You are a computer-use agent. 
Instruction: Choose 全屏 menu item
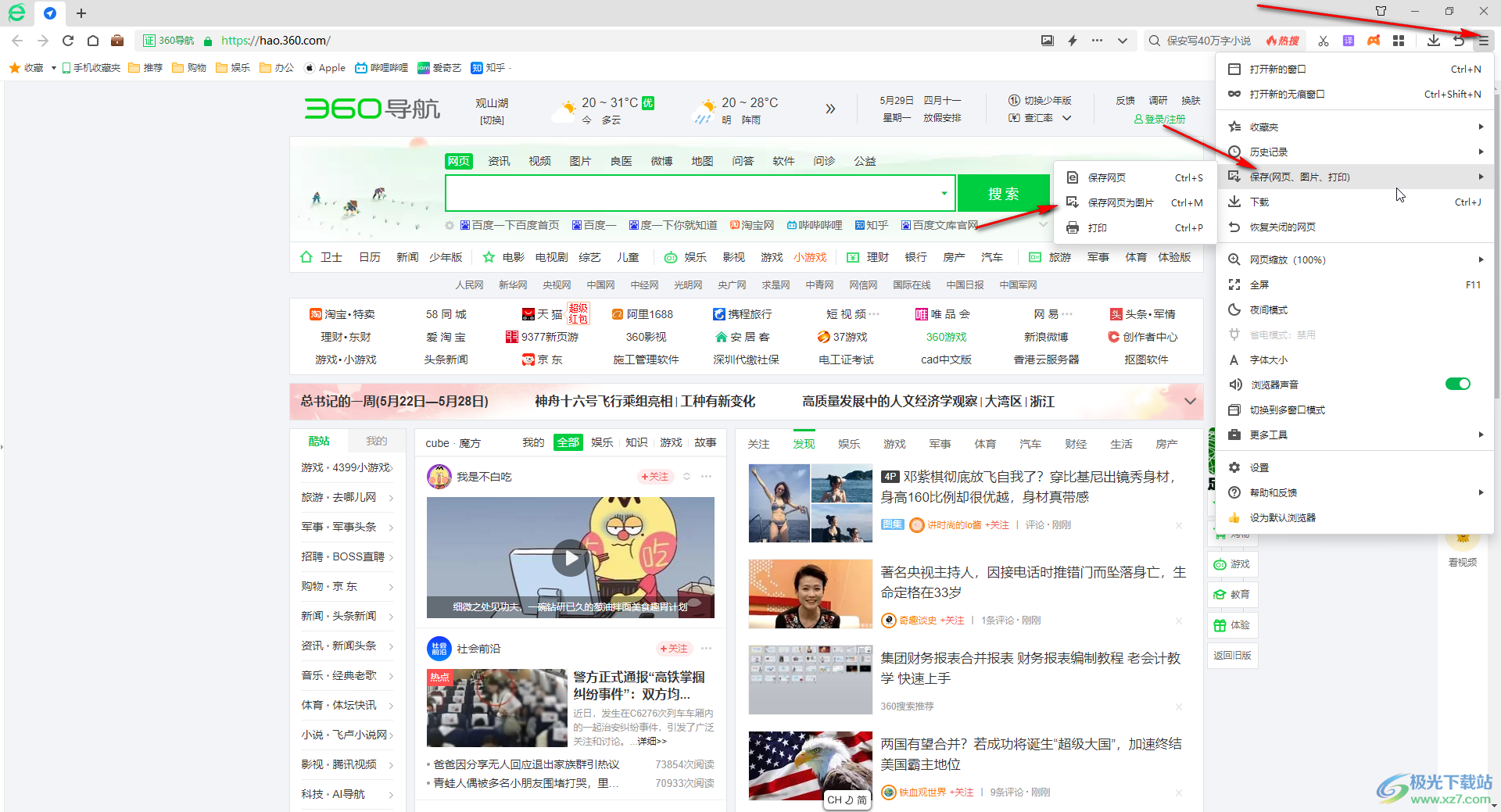coord(1355,284)
